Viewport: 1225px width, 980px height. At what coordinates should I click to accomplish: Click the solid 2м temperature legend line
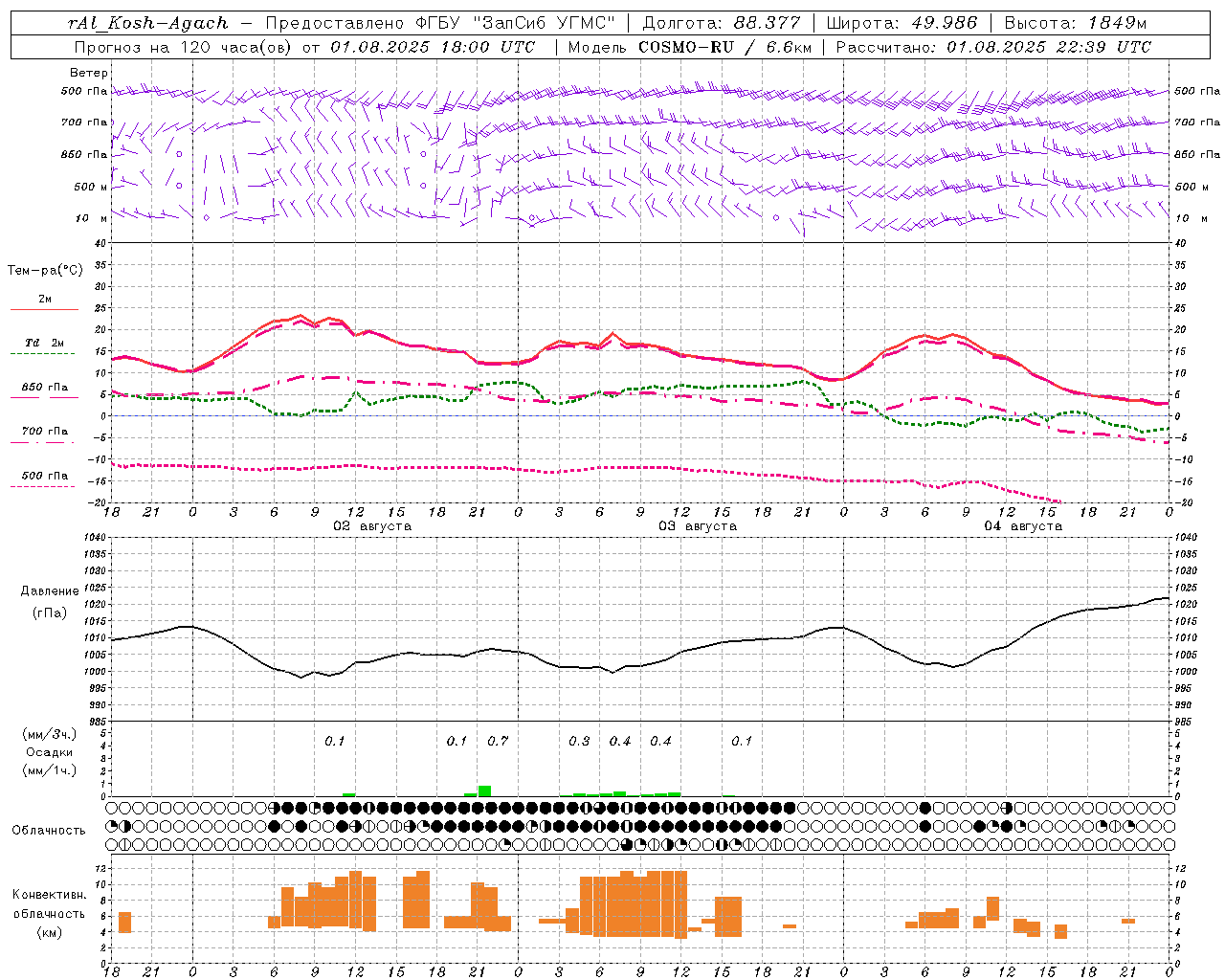coord(44,309)
